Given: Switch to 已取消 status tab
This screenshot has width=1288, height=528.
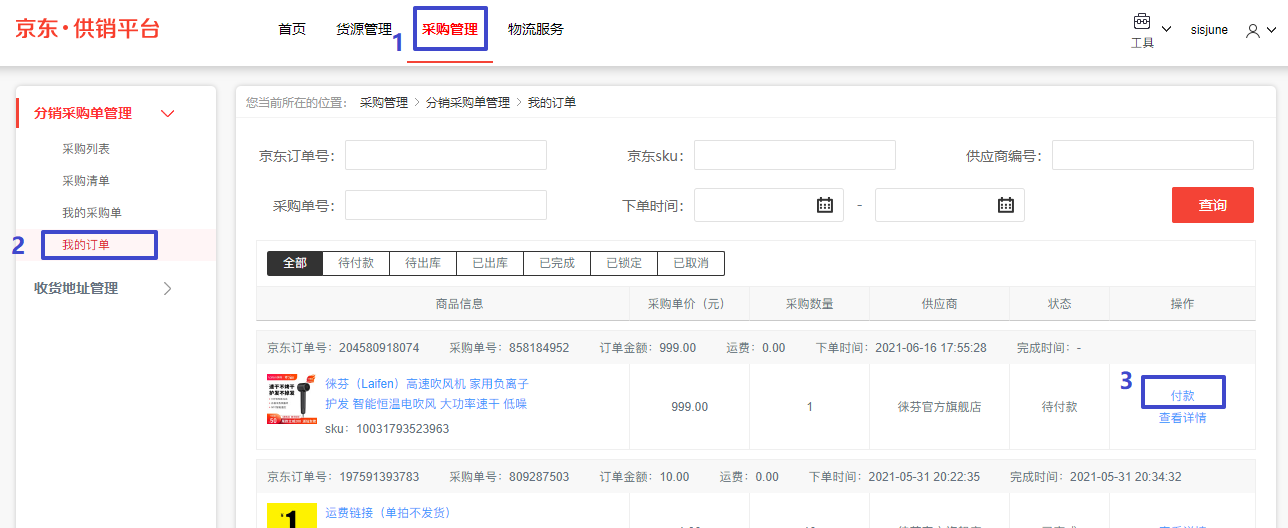Looking at the screenshot, I should [x=691, y=263].
